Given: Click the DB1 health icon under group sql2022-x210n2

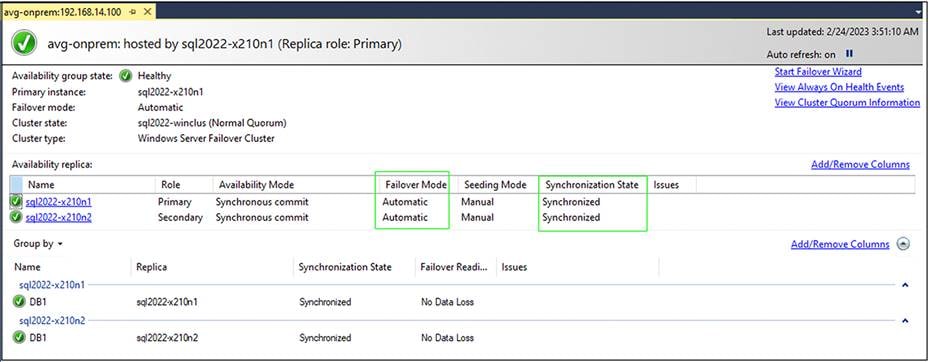Looking at the screenshot, I should [19, 338].
